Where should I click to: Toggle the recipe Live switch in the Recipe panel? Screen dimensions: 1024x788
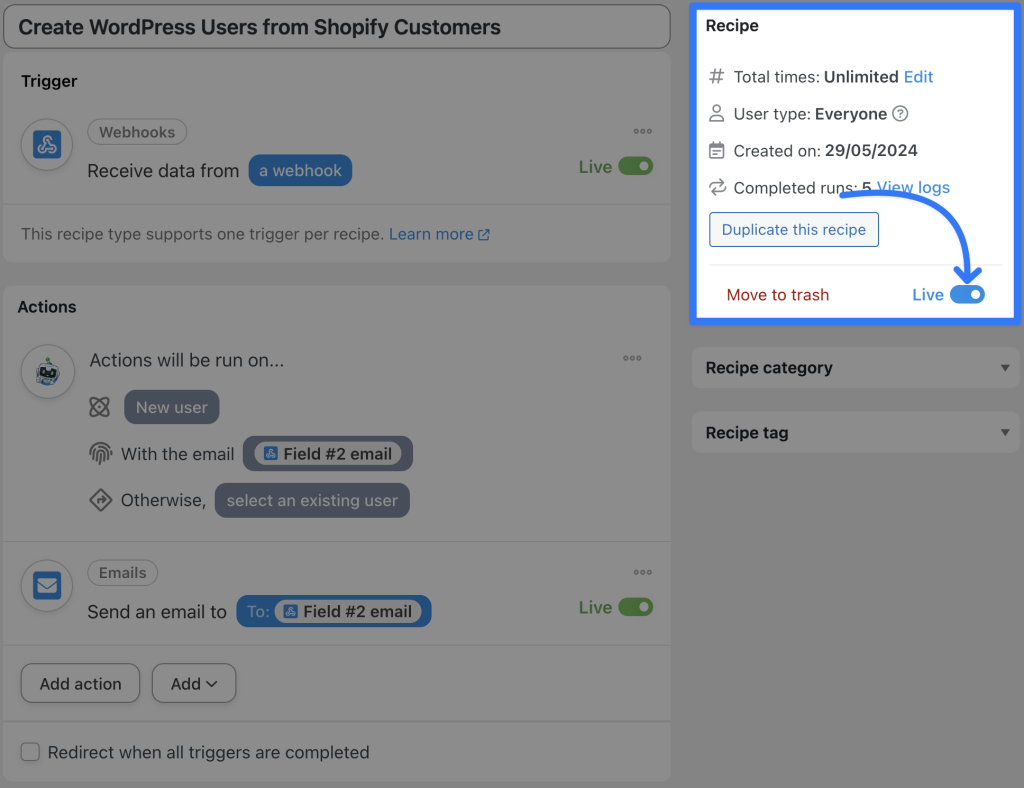pyautogui.click(x=966, y=294)
